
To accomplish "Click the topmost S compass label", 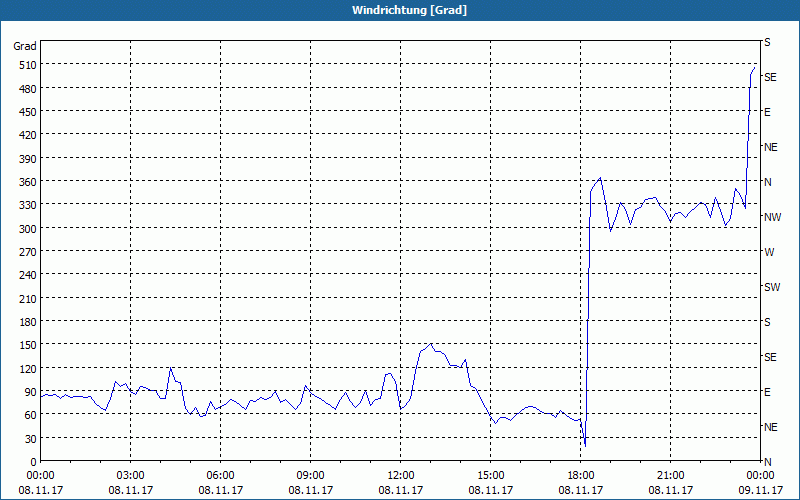I will pyautogui.click(x=767, y=43).
